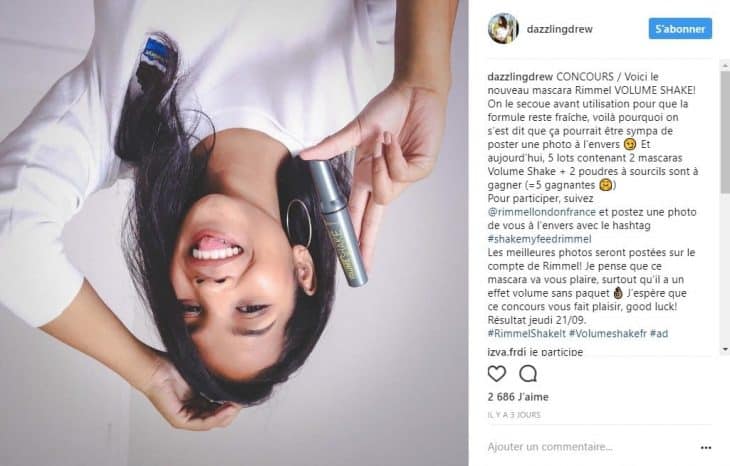This screenshot has height=466, width=730.
Task: Follow the account with the S'abonner button
Action: pos(680,28)
